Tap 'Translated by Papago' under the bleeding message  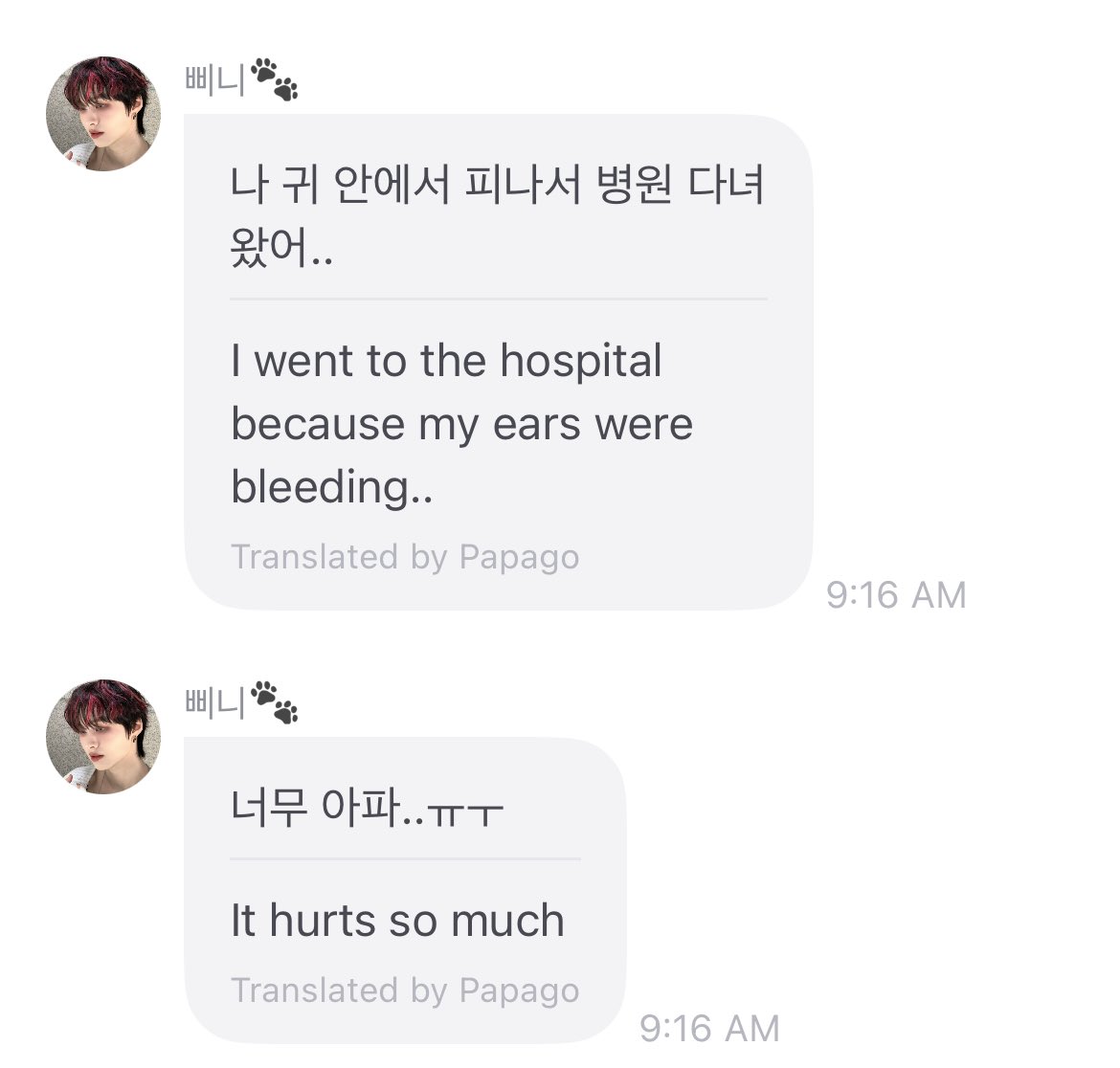click(x=405, y=557)
